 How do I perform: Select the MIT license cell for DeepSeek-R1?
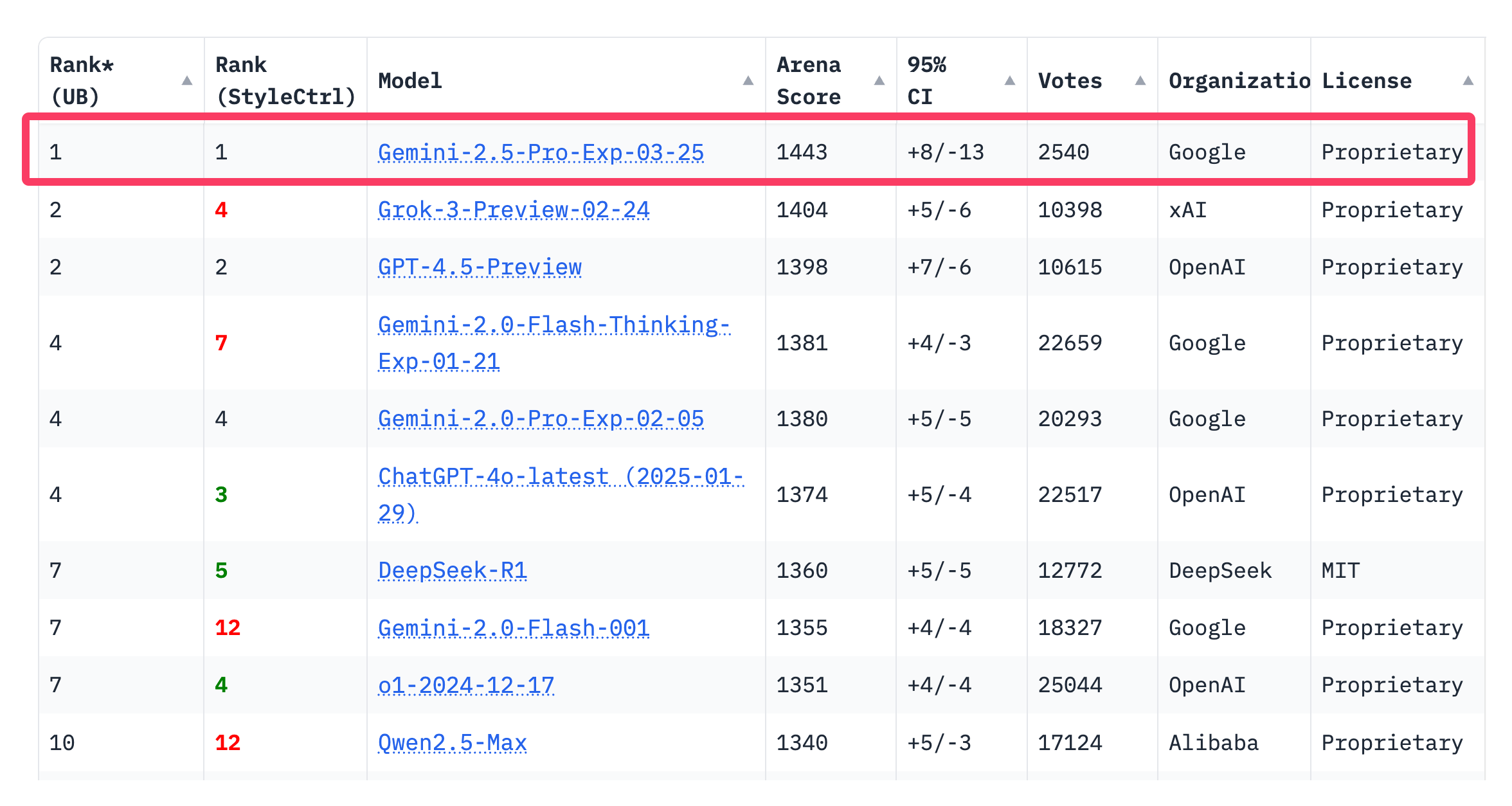[1340, 570]
